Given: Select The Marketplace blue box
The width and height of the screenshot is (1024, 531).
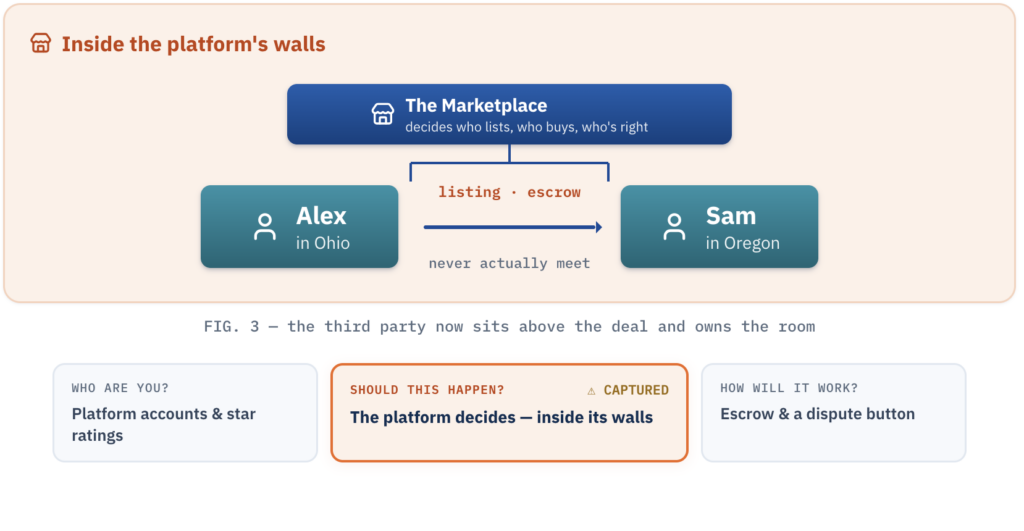Looking at the screenshot, I should (x=509, y=114).
